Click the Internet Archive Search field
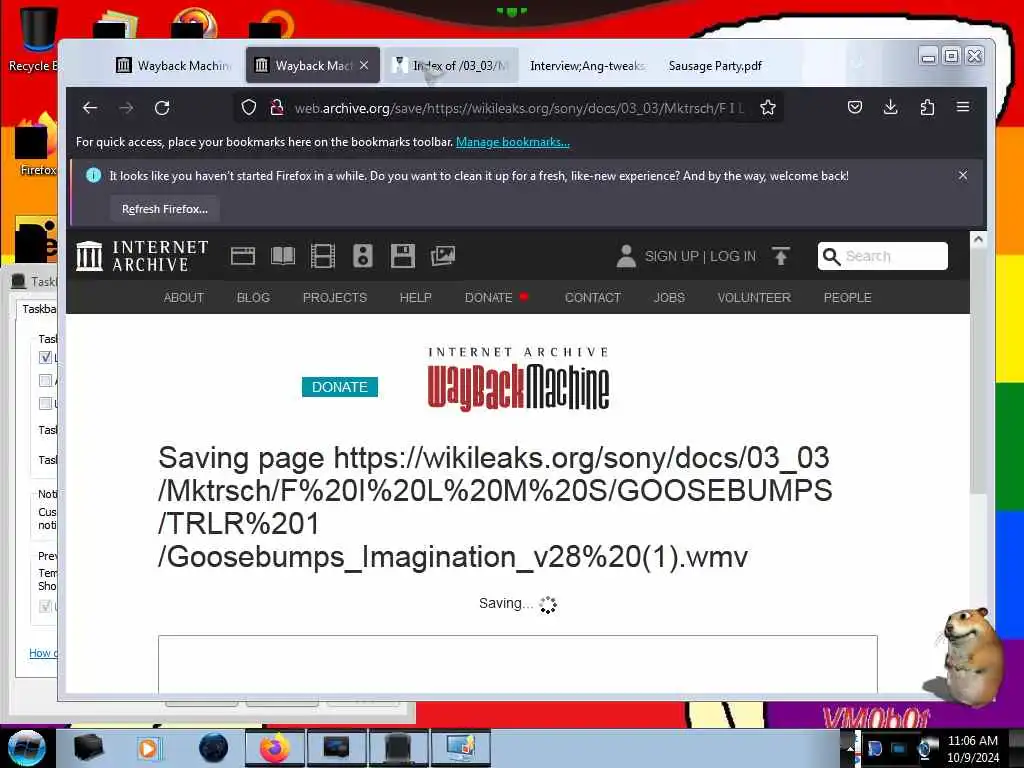The width and height of the screenshot is (1024, 768). click(882, 256)
